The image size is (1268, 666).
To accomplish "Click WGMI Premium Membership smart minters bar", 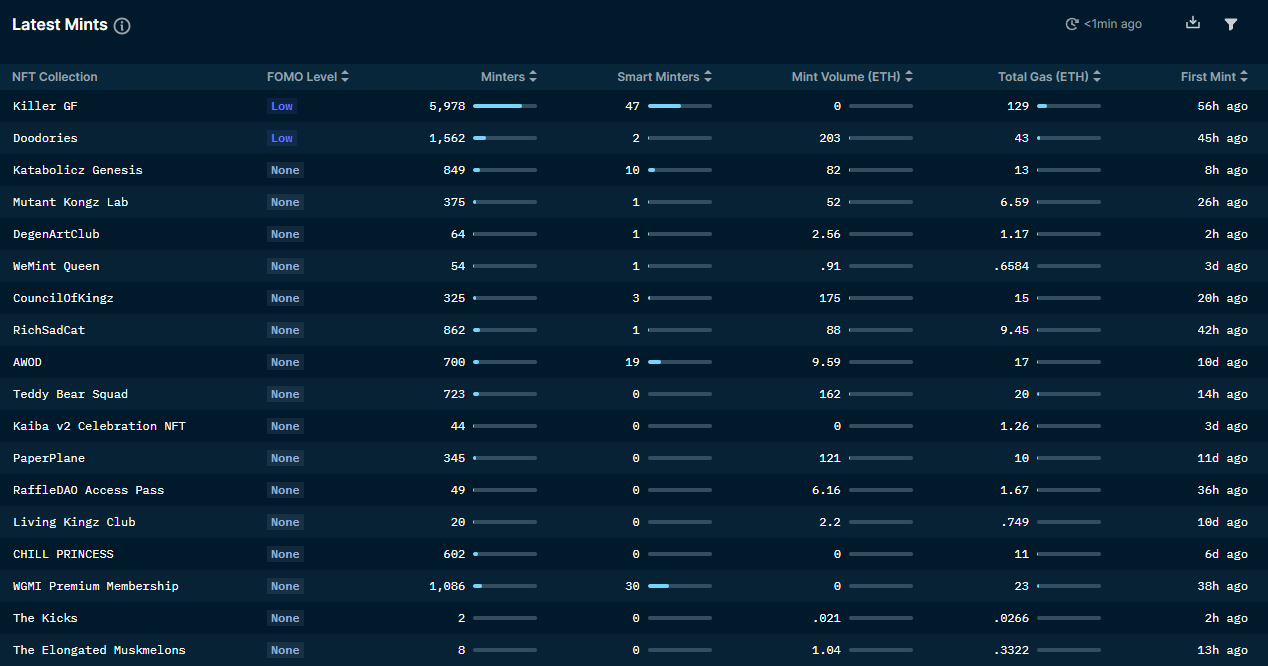I will pos(680,586).
